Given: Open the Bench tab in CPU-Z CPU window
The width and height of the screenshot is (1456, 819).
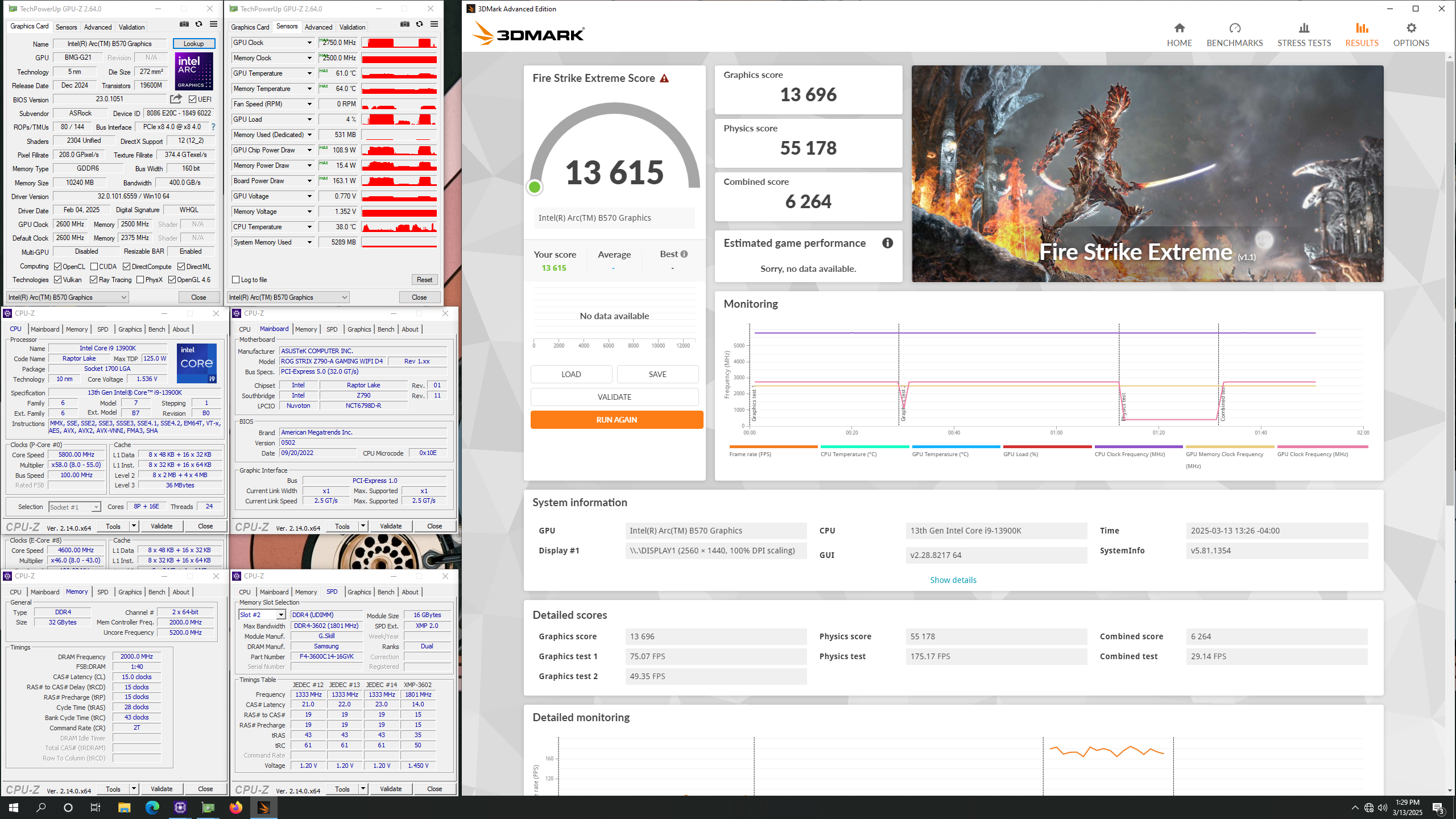Looking at the screenshot, I should [156, 329].
